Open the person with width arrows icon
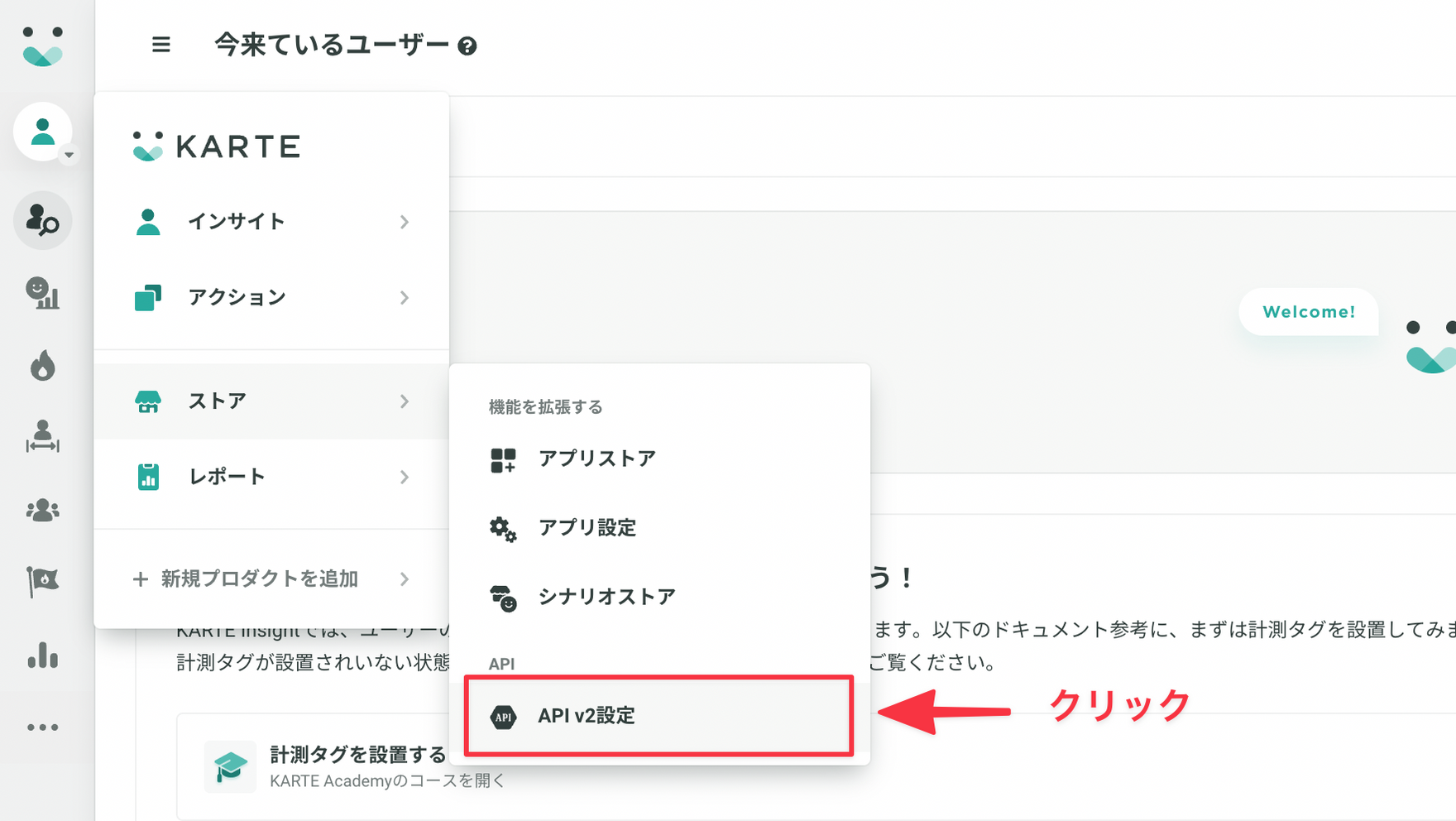Viewport: 1456px width, 821px height. click(x=43, y=436)
